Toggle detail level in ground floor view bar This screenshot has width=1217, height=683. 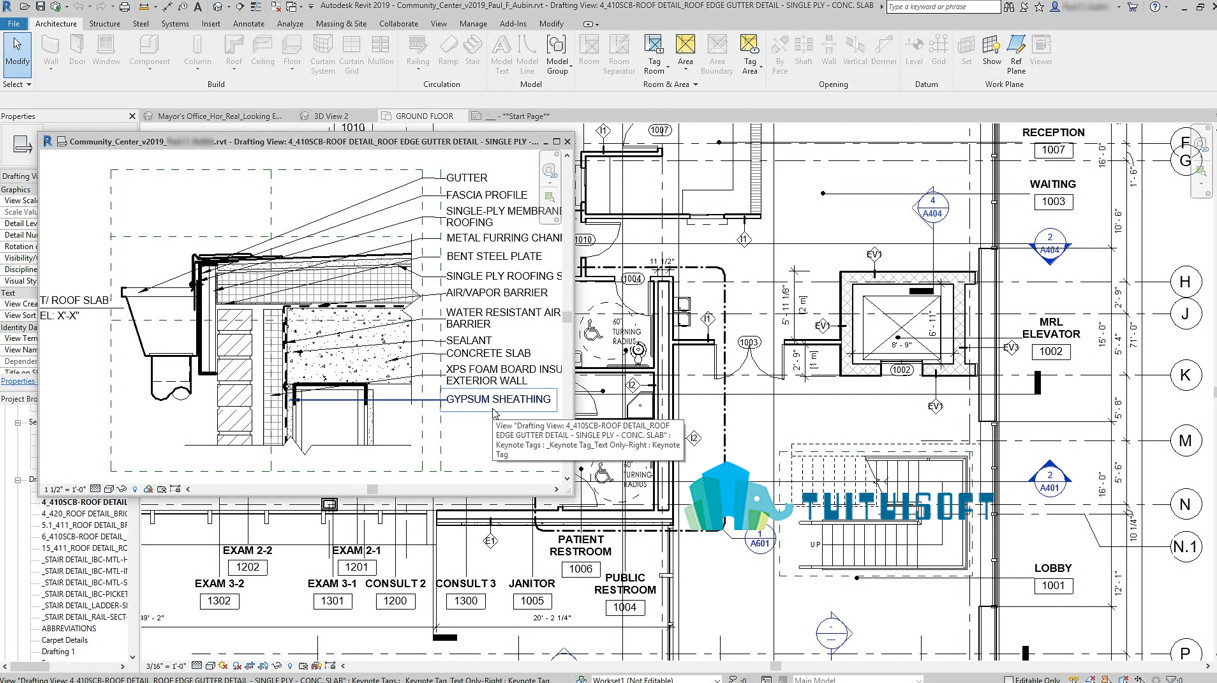pyautogui.click(x=196, y=665)
